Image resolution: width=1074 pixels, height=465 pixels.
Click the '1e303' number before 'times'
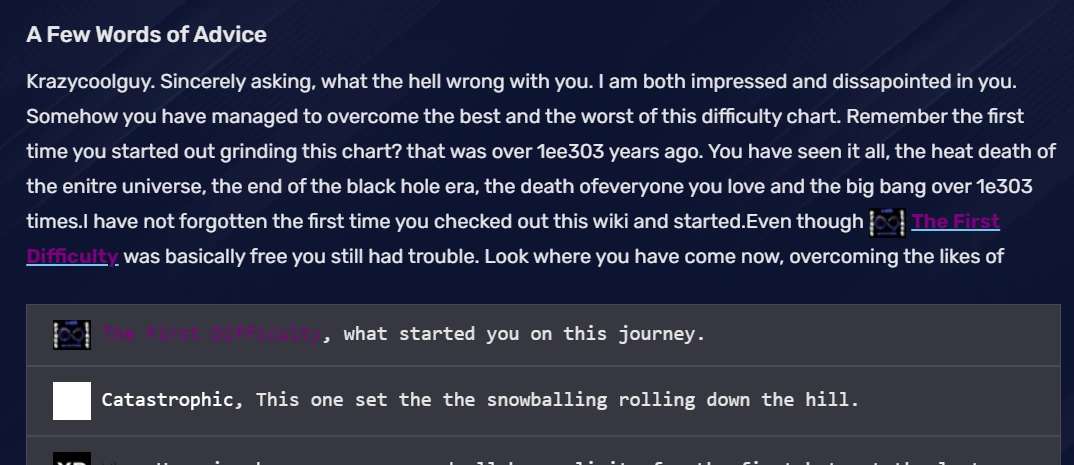pos(1000,186)
